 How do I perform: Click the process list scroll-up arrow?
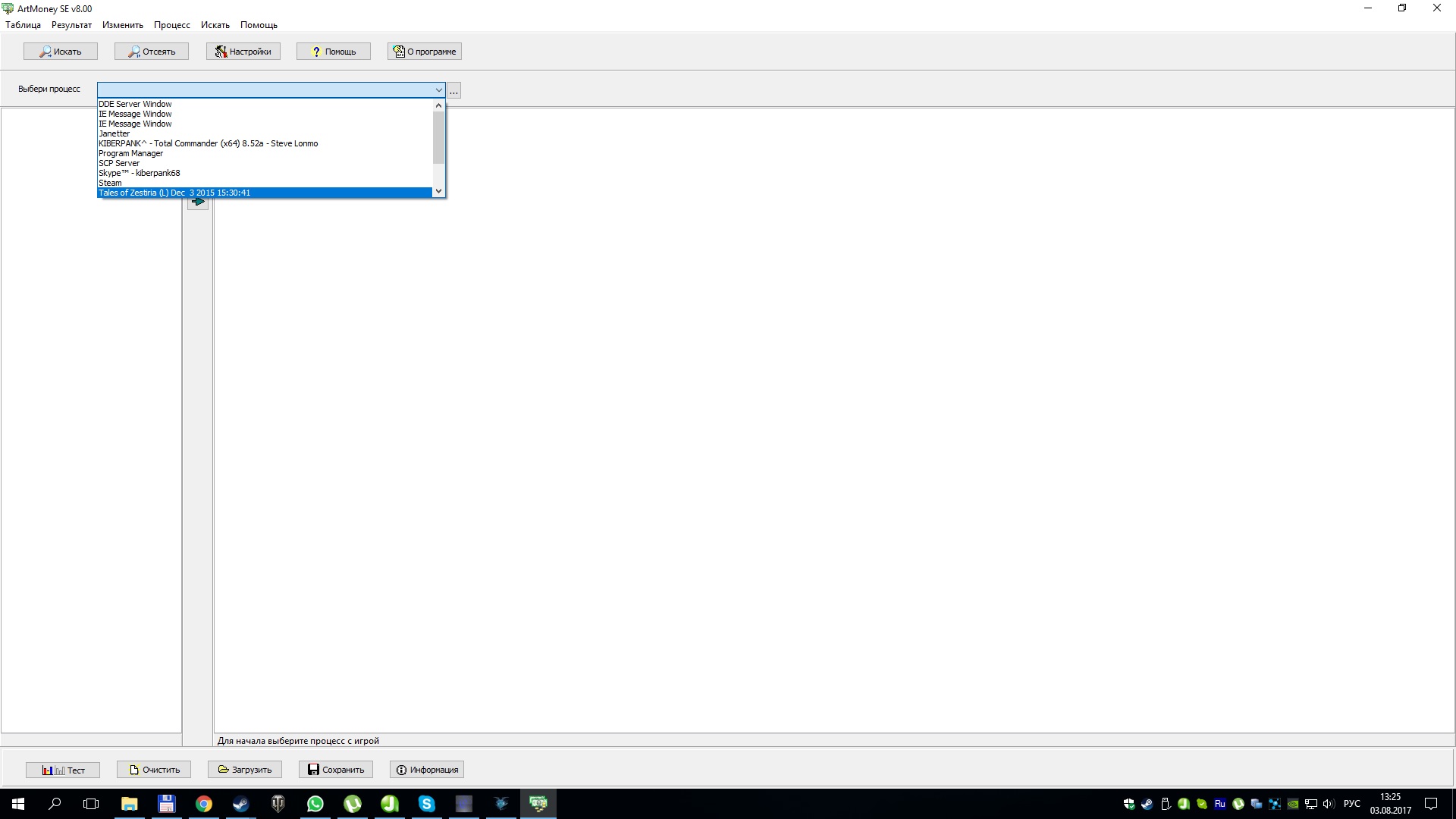coord(438,105)
